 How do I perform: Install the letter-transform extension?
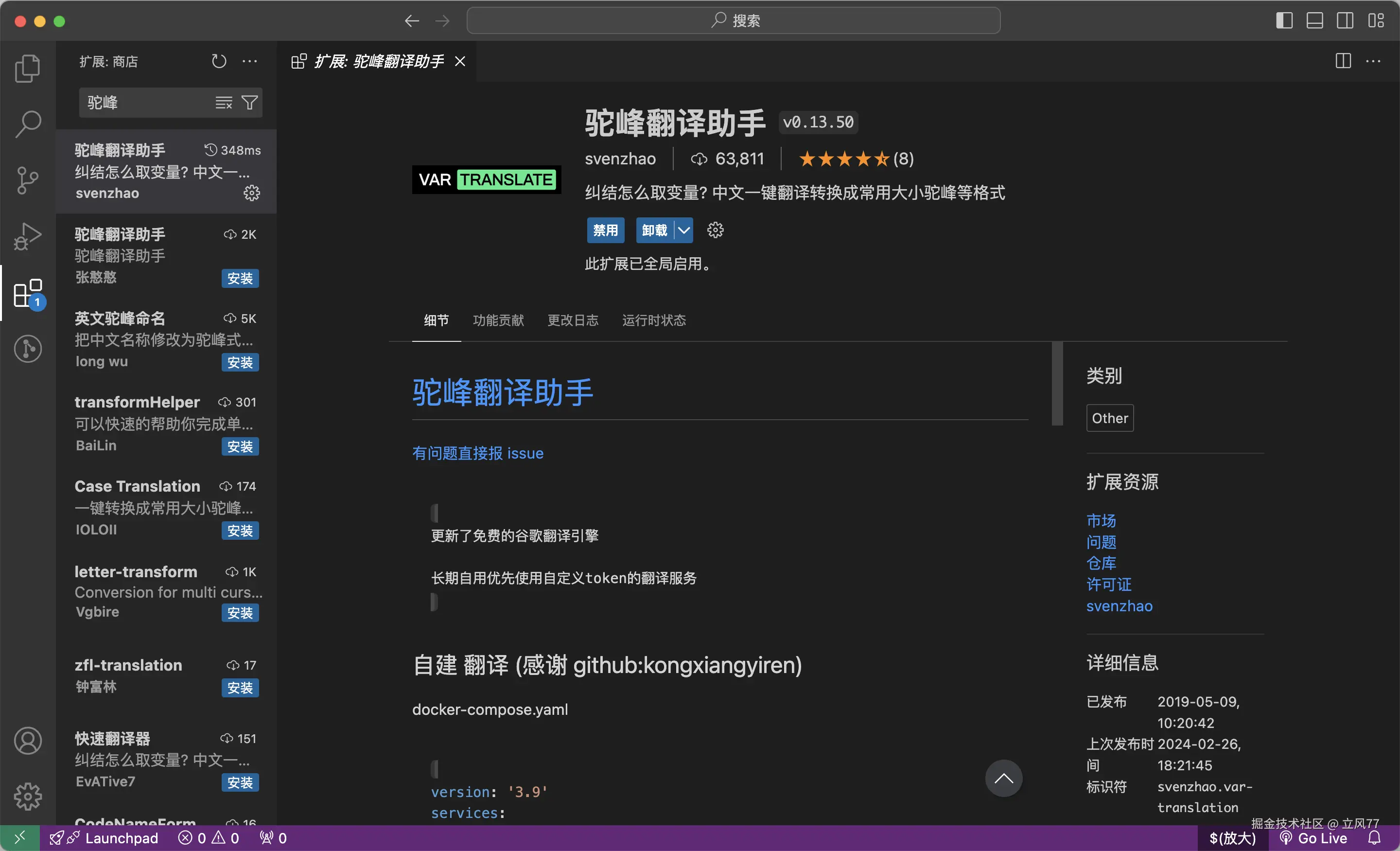click(240, 613)
